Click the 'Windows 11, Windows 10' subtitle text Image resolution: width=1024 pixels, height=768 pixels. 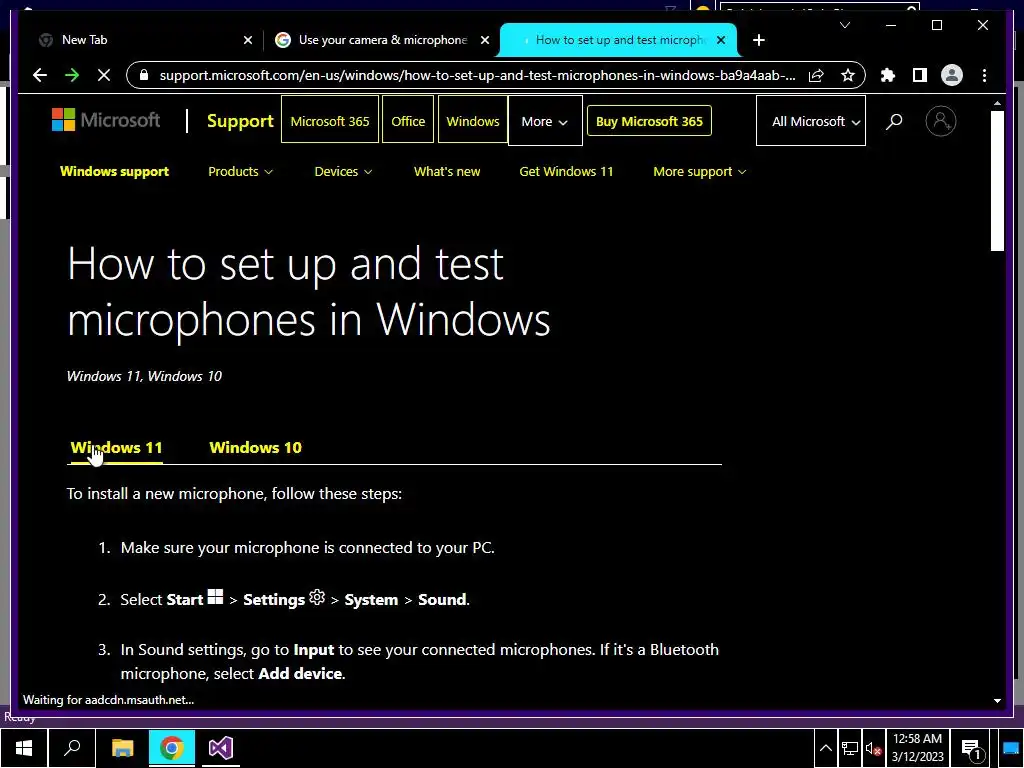[144, 376]
